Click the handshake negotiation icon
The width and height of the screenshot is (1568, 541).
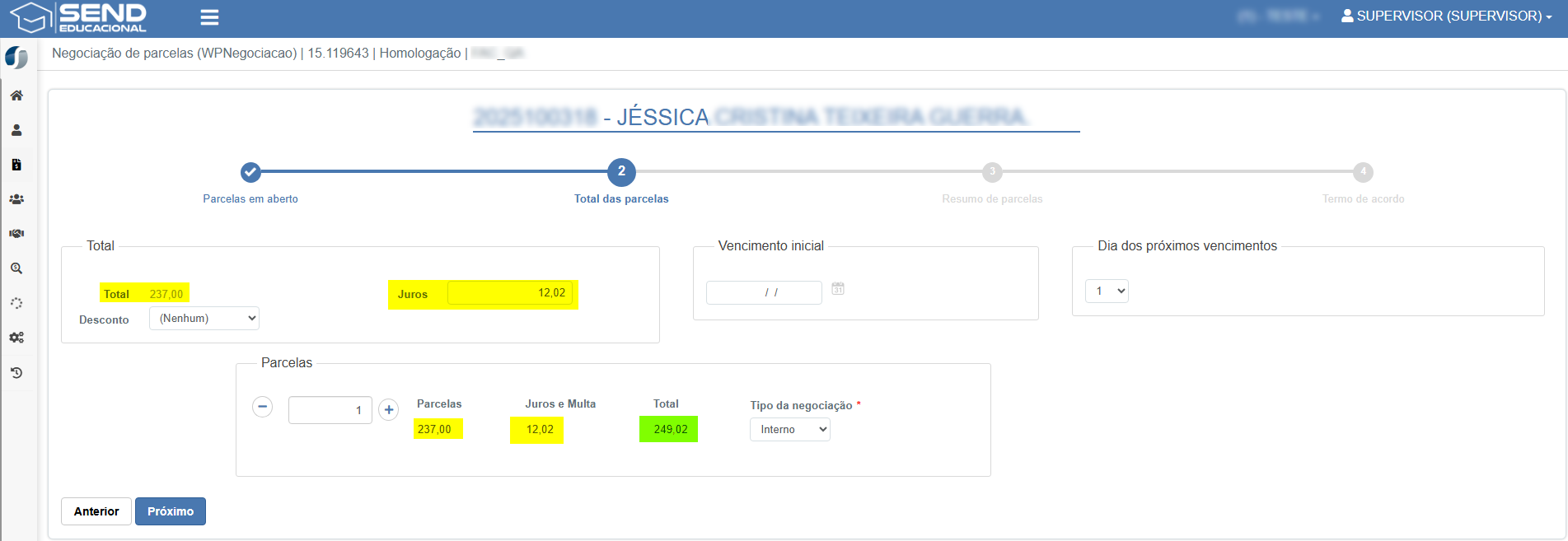pyautogui.click(x=16, y=234)
